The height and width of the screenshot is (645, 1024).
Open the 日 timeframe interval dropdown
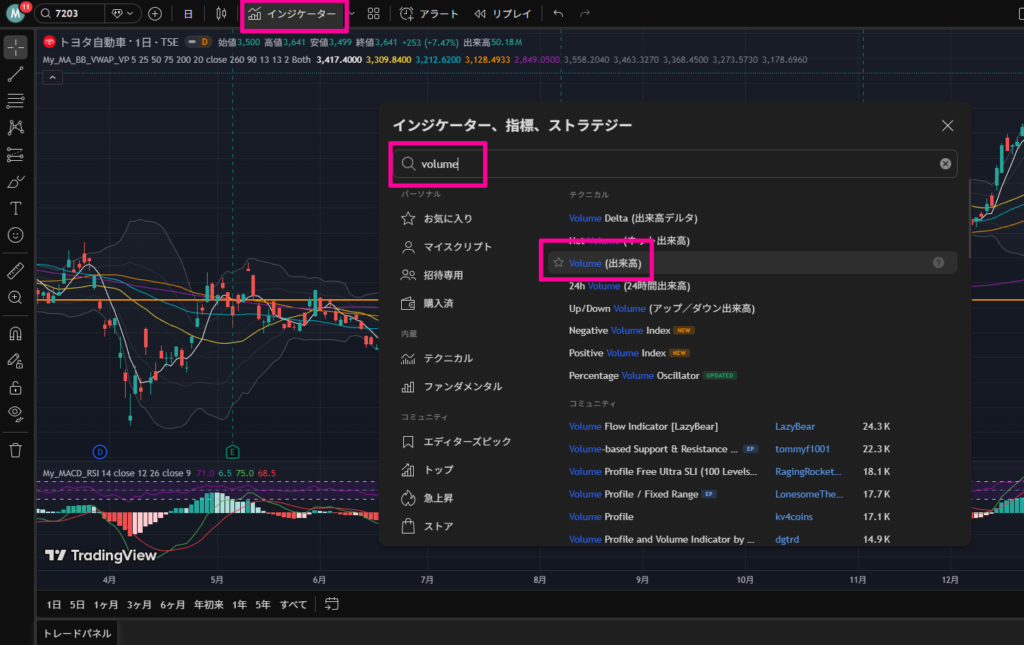[x=189, y=14]
